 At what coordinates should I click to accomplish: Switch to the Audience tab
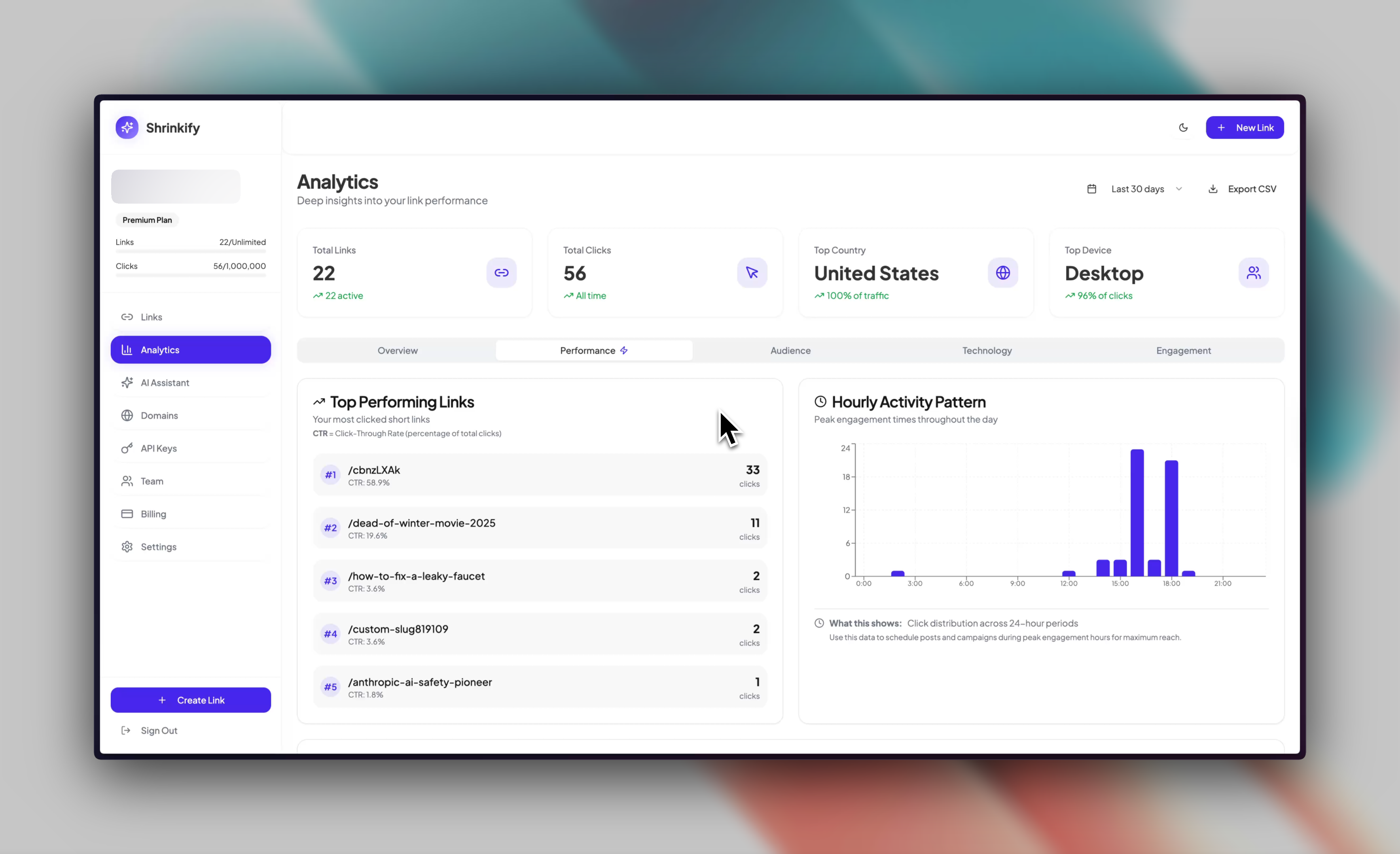(790, 350)
